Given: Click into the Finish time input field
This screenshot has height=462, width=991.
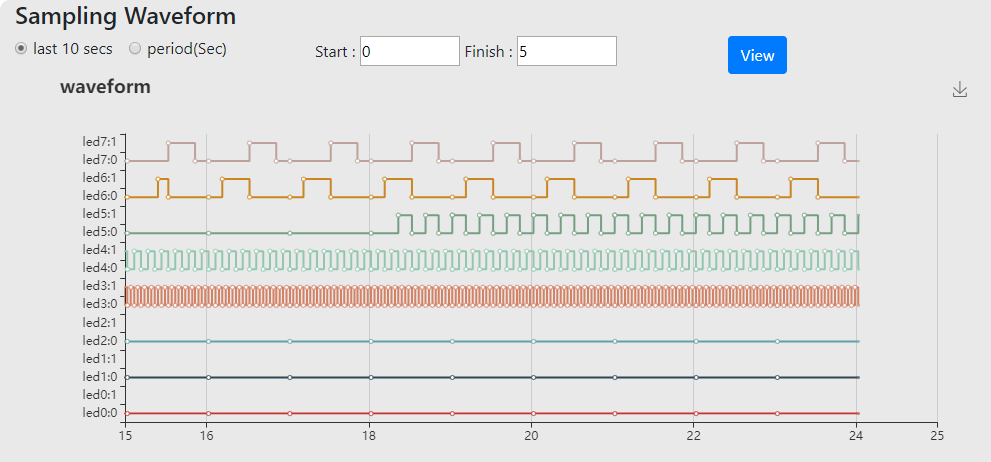Looking at the screenshot, I should tap(566, 51).
